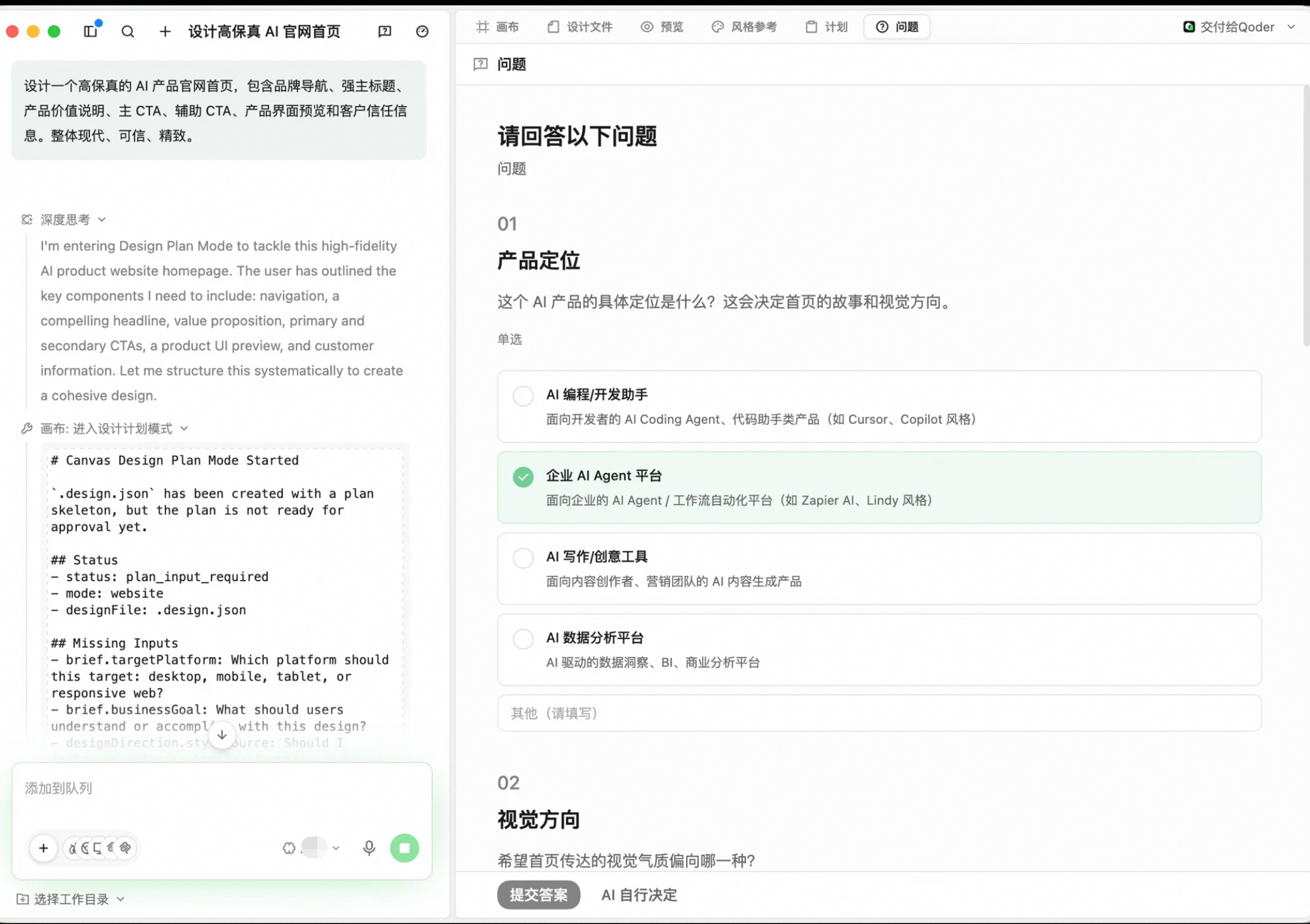Open the model selector dropdown arrow
This screenshot has height=924, width=1310.
click(x=336, y=848)
